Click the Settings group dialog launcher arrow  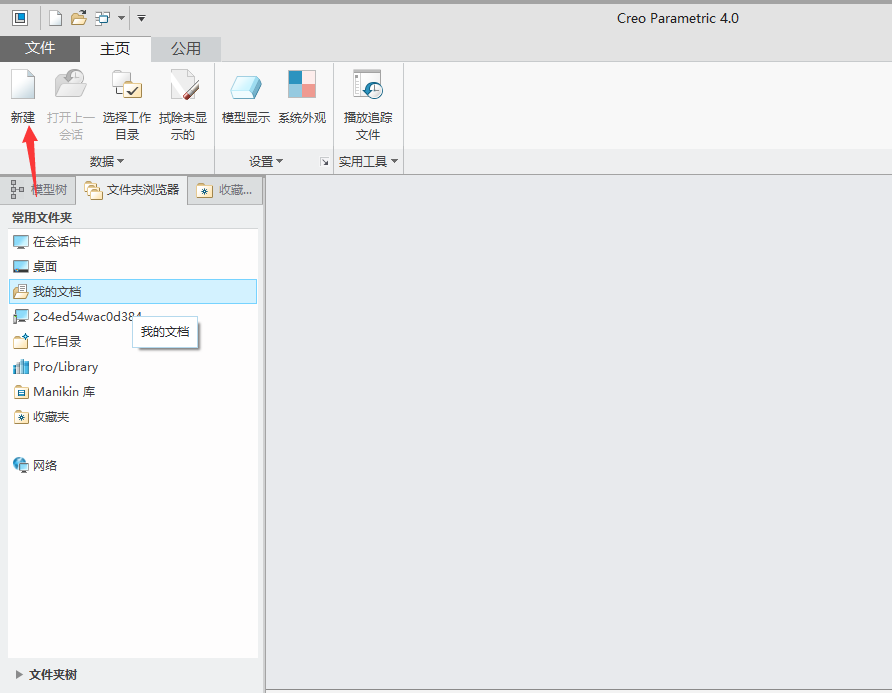click(324, 162)
